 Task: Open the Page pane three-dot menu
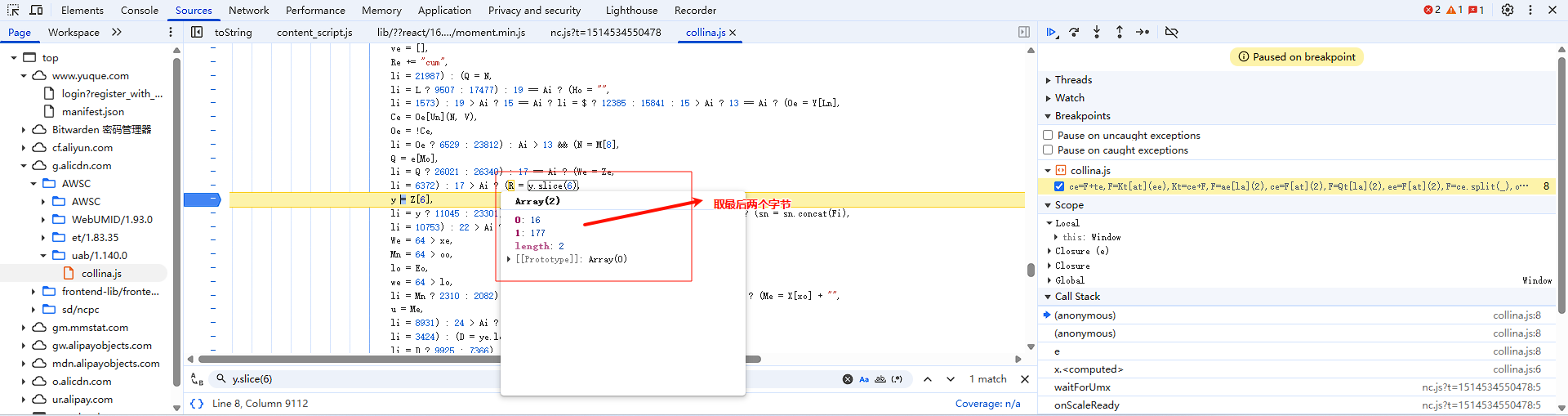(171, 32)
